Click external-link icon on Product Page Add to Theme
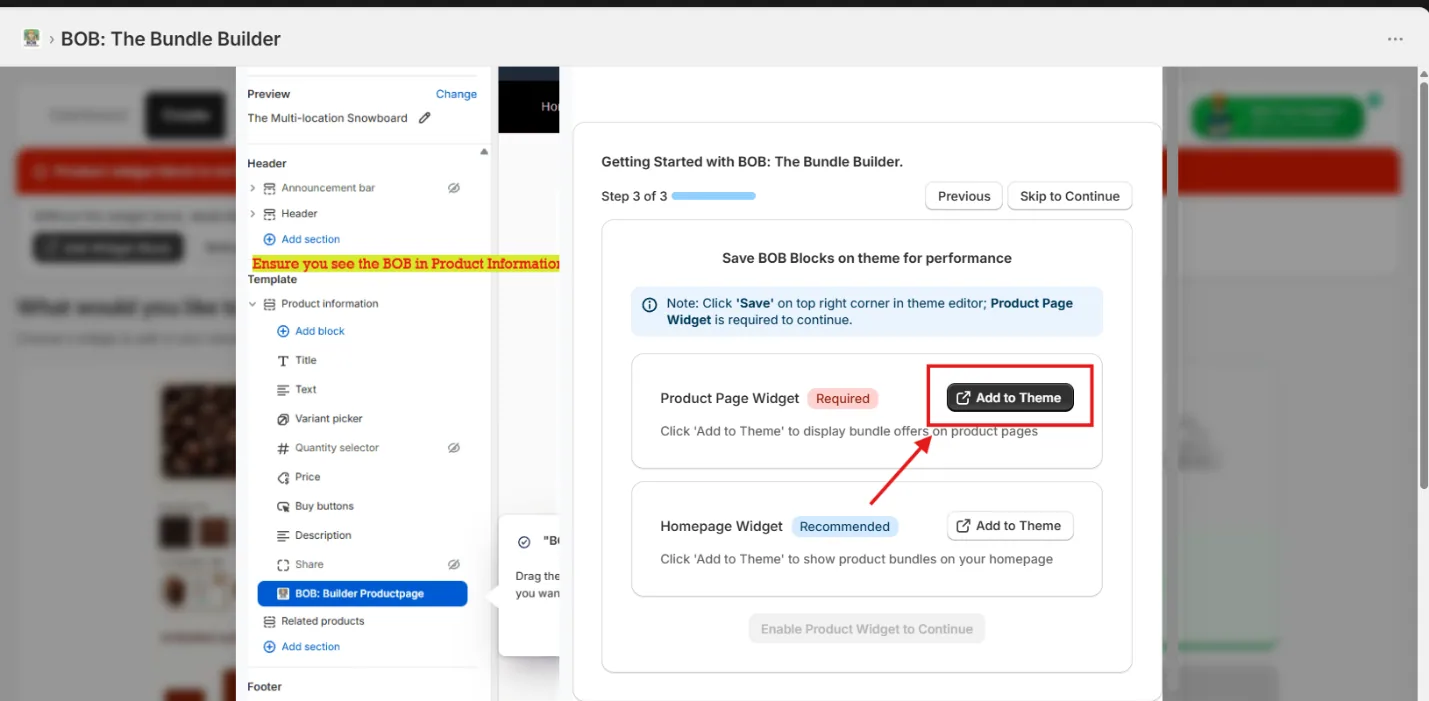Screen dimensions: 1429x701 click(x=963, y=398)
